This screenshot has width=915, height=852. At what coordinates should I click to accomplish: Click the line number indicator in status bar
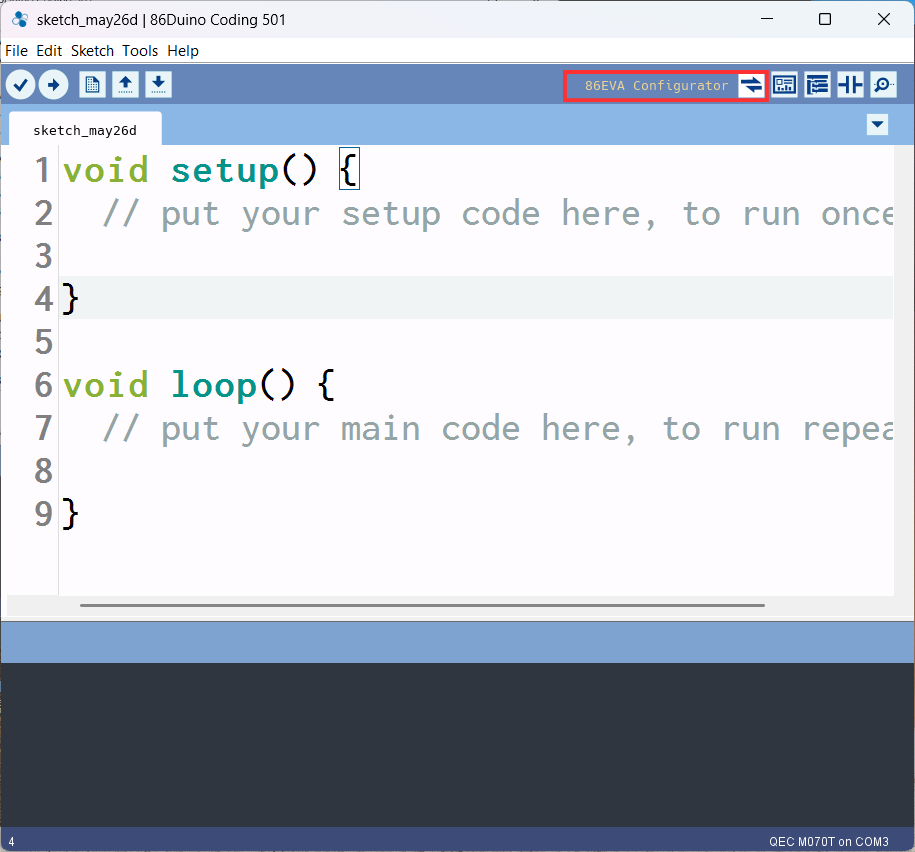pos(11,841)
